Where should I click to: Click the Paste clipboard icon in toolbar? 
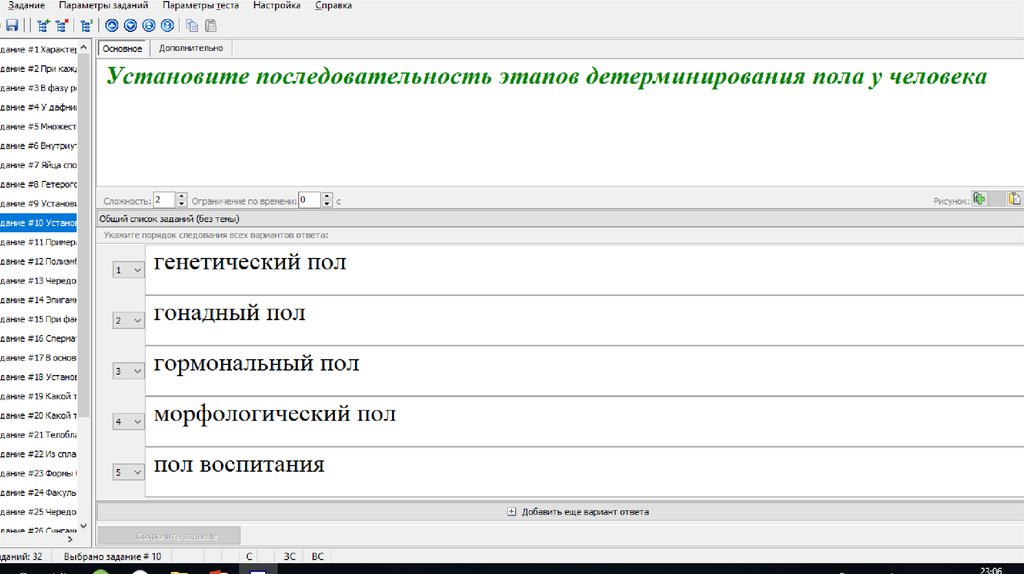pos(209,26)
